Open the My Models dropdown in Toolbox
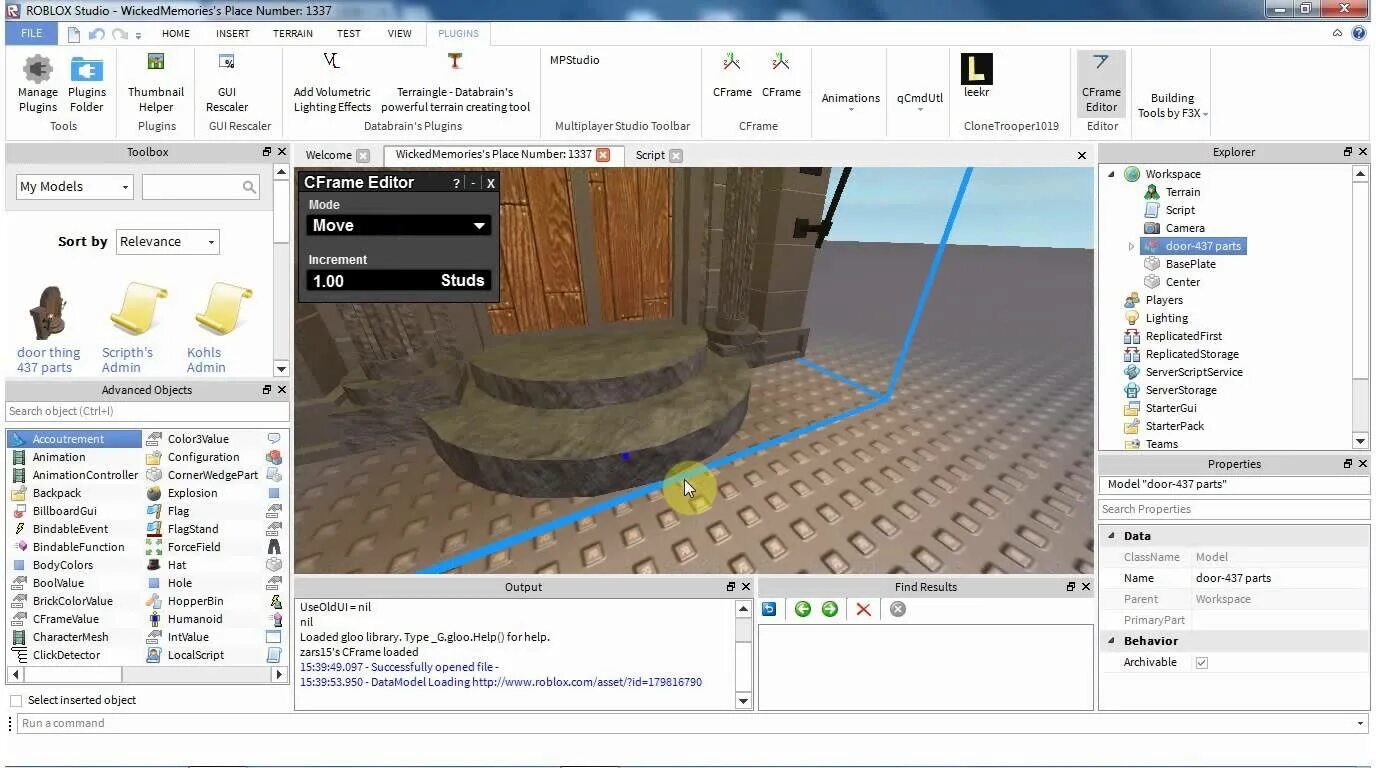Screen dimensions: 1376x768 tap(74, 187)
